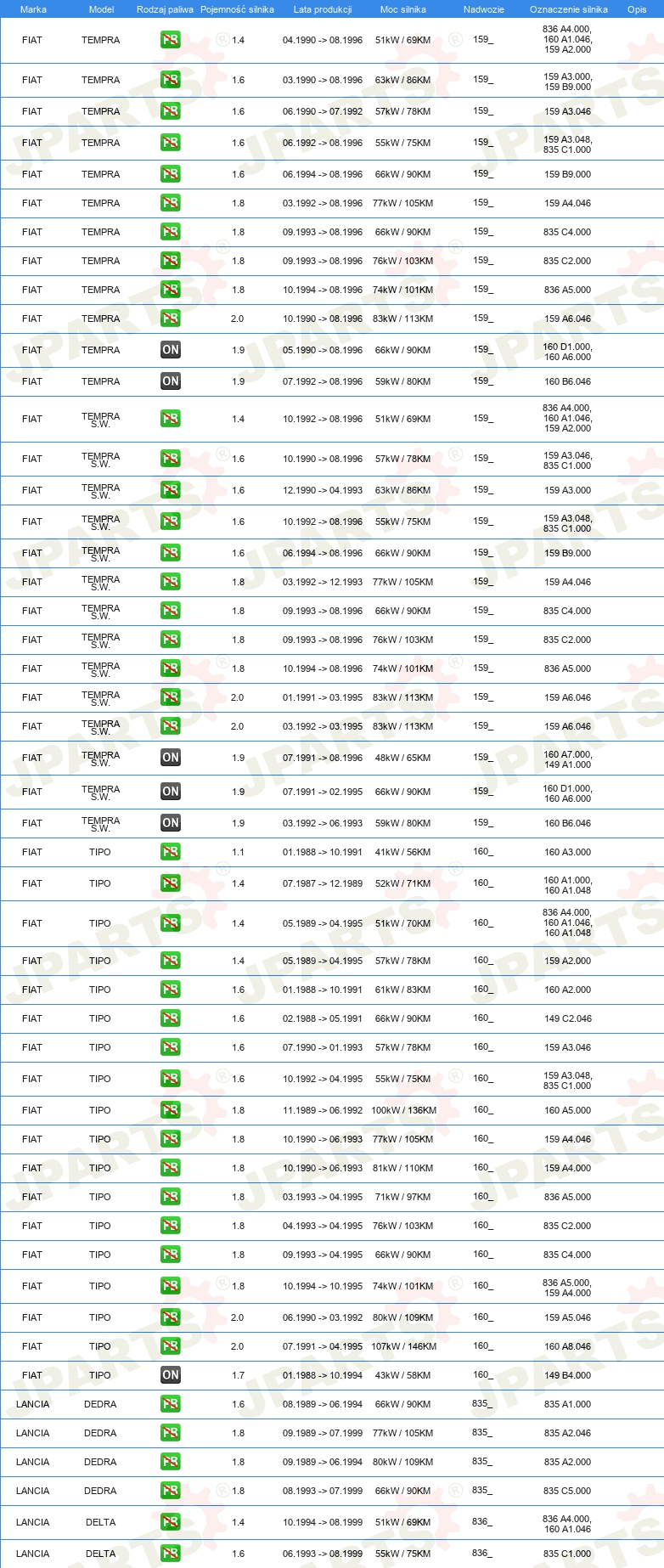Click the power value 100kW / 136KM
This screenshot has width=664, height=1568.
(x=403, y=1110)
